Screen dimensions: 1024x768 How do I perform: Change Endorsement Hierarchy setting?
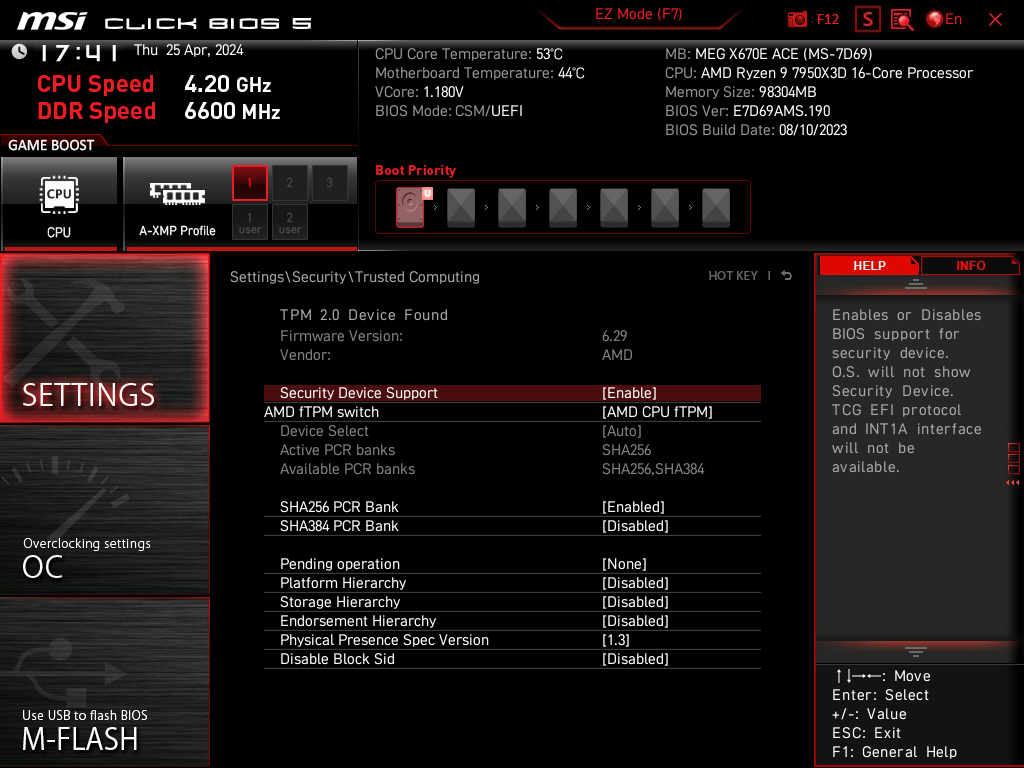pos(512,621)
